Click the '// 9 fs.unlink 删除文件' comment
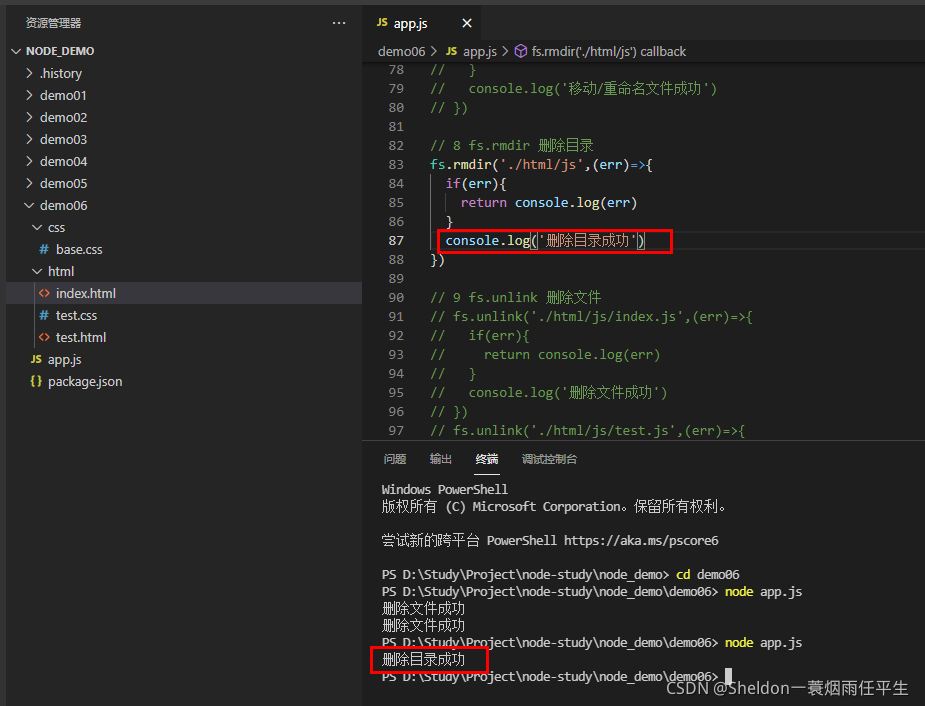 (x=516, y=297)
